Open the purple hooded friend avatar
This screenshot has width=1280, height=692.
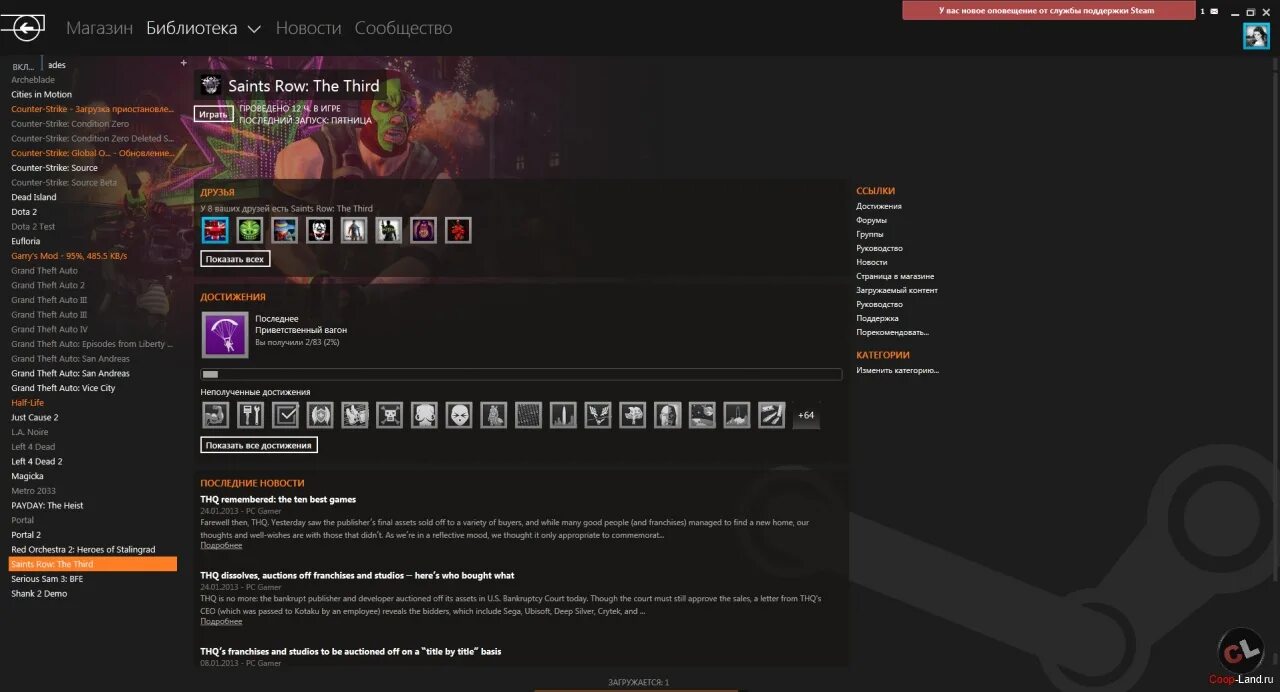(423, 231)
